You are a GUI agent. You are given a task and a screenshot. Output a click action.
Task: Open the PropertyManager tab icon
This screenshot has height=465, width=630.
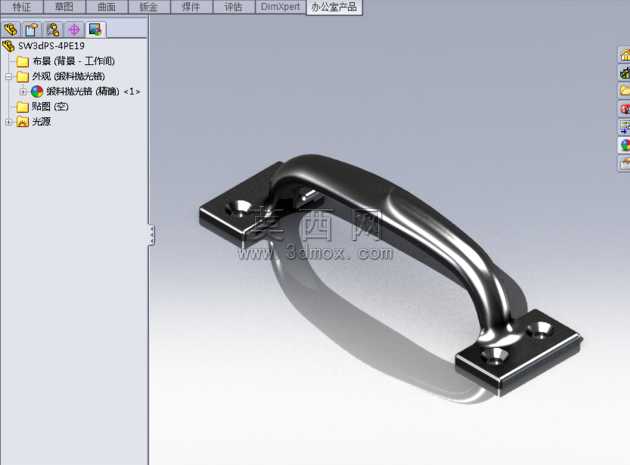(x=32, y=29)
